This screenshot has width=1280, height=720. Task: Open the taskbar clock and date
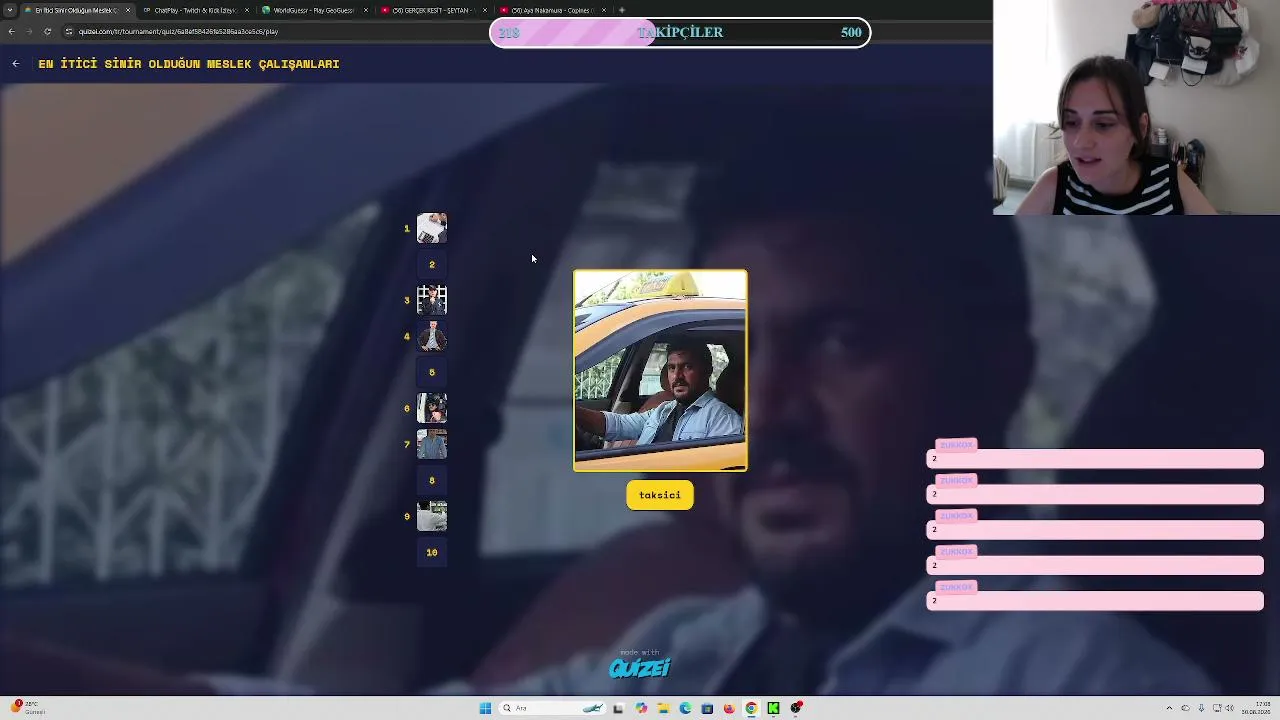[1257, 708]
